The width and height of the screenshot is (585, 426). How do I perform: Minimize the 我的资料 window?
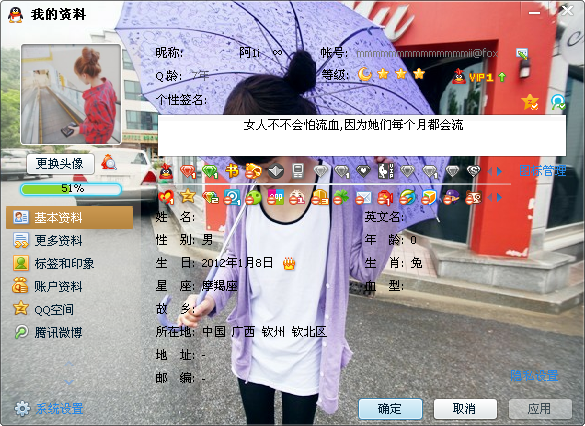pos(534,12)
